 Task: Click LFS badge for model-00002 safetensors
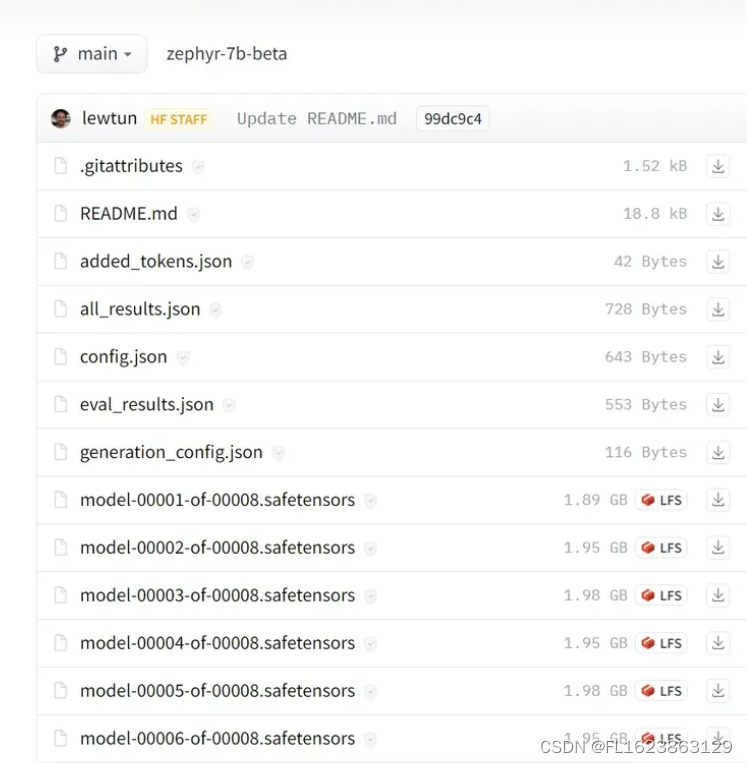coord(661,548)
